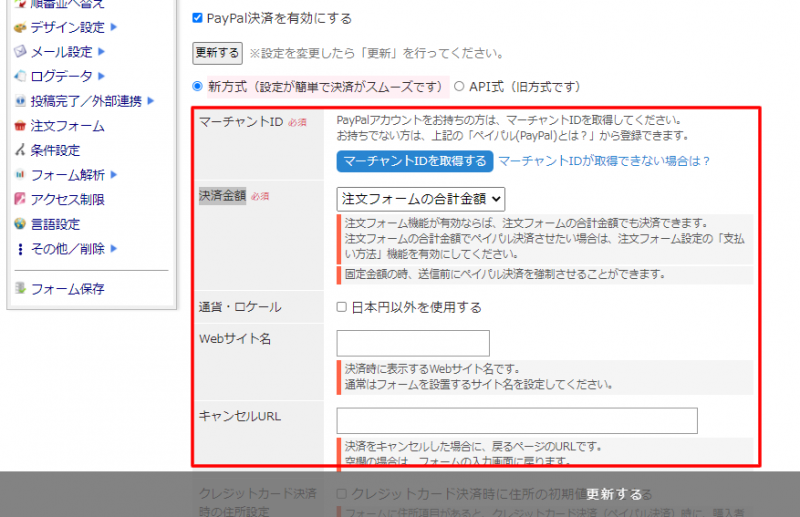Expand the 投稿完了／外部連携 submenu arrow

[151, 101]
